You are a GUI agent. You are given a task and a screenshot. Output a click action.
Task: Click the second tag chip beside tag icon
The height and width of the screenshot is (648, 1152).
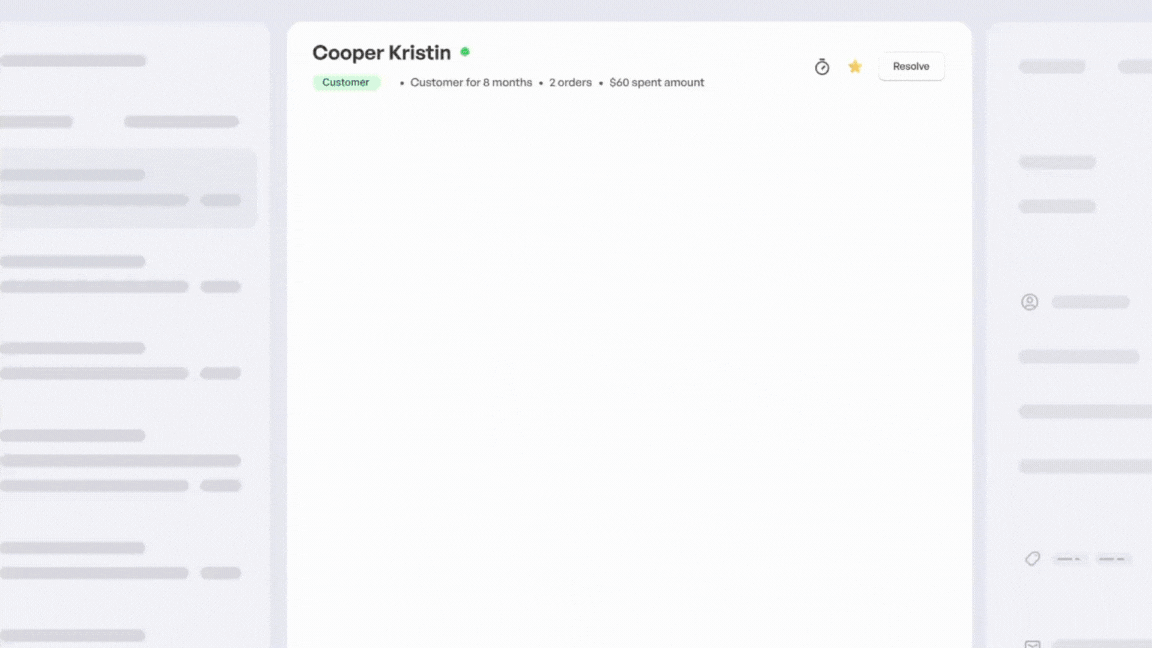coord(1112,559)
